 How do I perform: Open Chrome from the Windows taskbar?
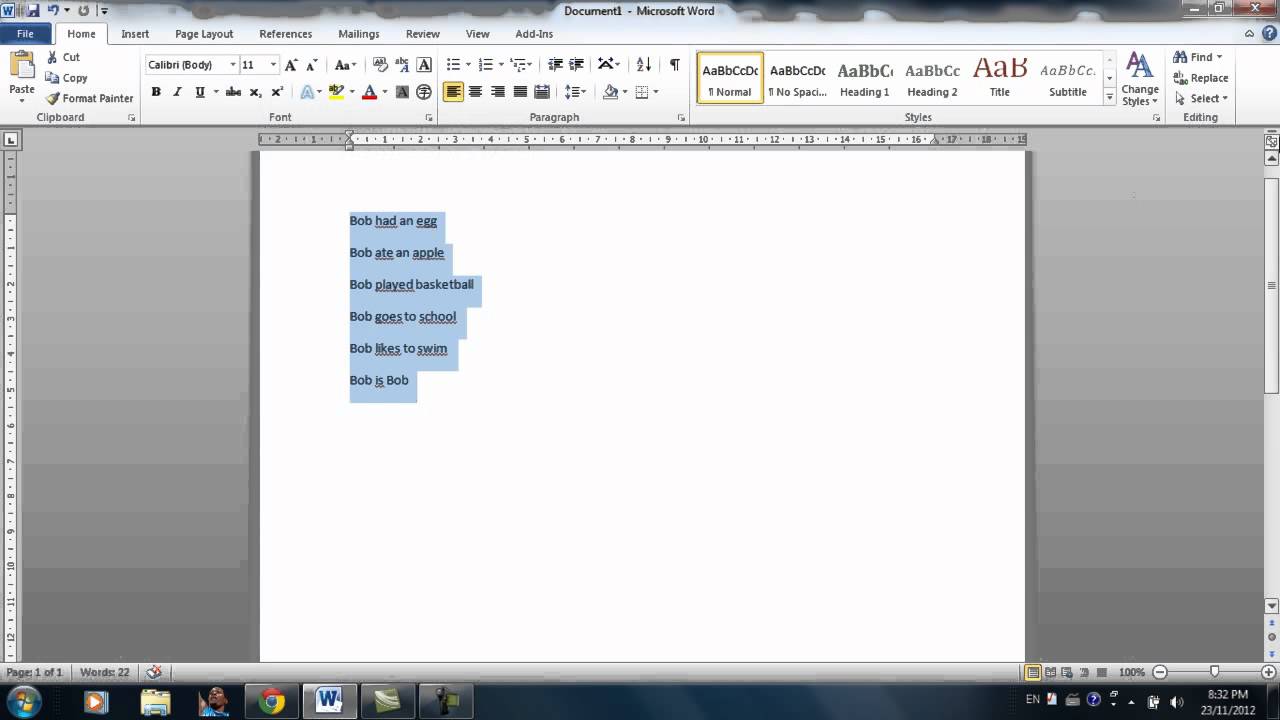click(x=271, y=701)
